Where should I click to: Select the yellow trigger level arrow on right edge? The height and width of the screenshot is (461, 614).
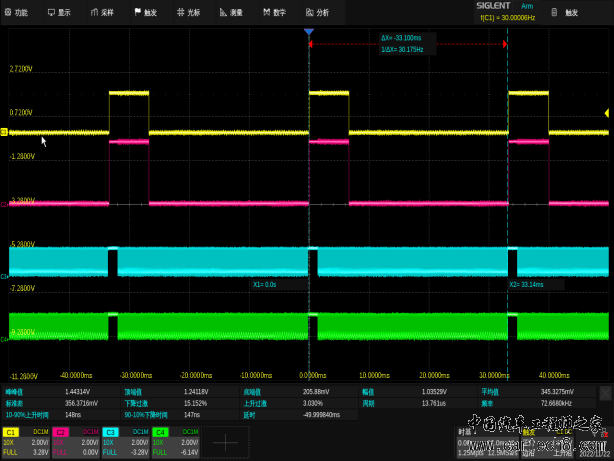(607, 113)
